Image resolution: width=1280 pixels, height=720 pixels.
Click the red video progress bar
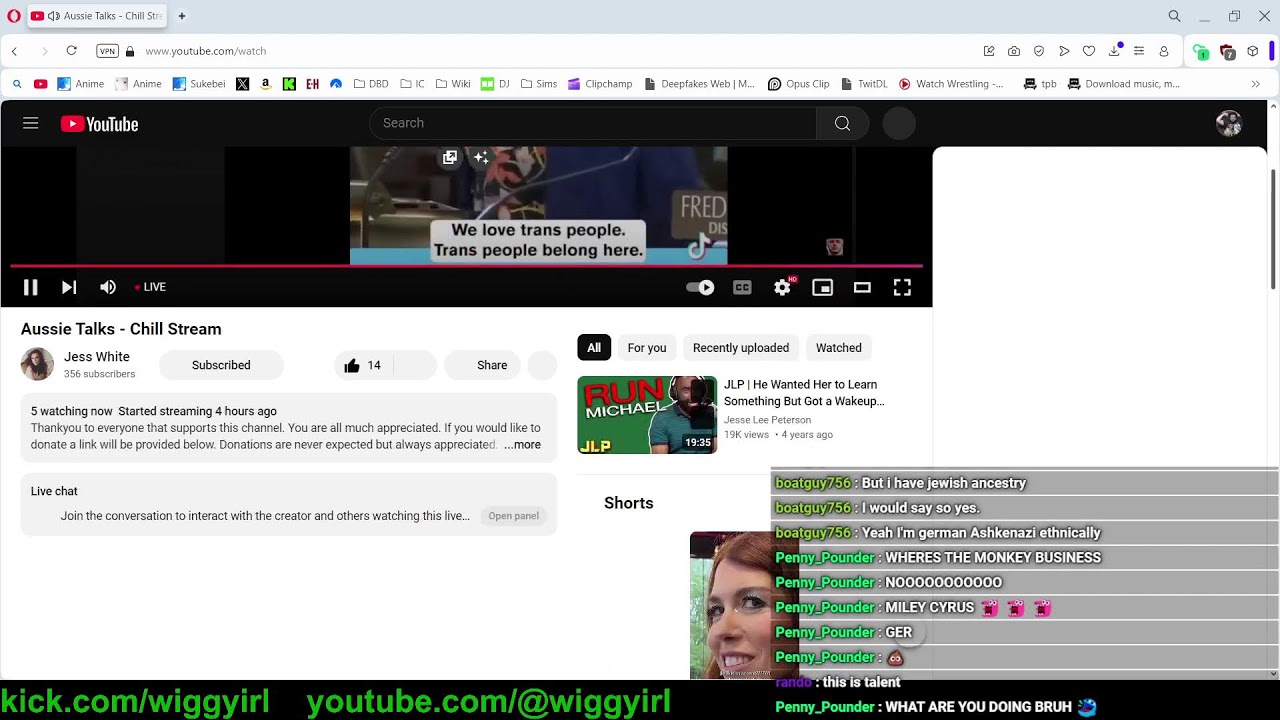[x=465, y=266]
